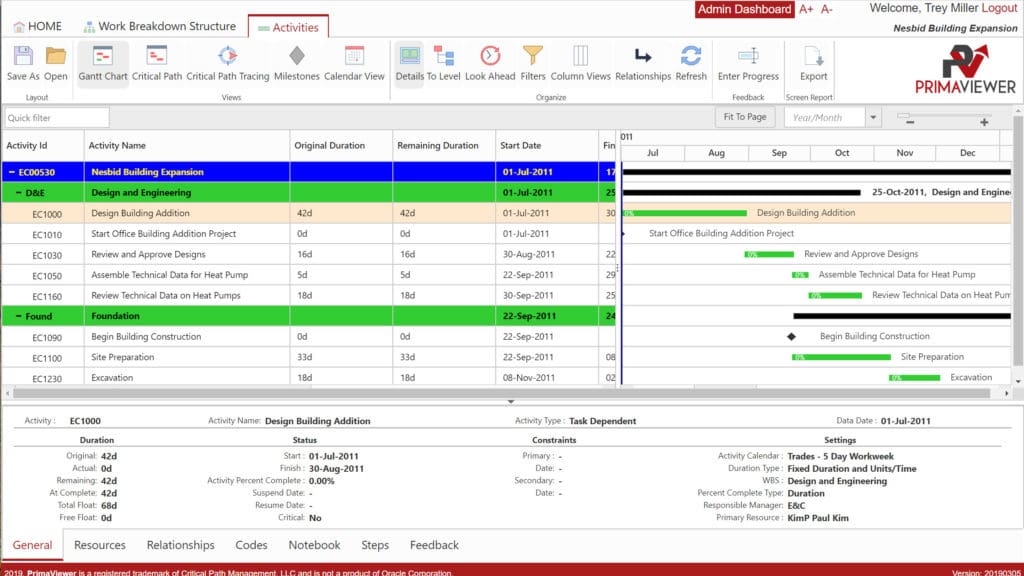The height and width of the screenshot is (576, 1024).
Task: Open the Notebook tab at bottom
Action: point(314,545)
